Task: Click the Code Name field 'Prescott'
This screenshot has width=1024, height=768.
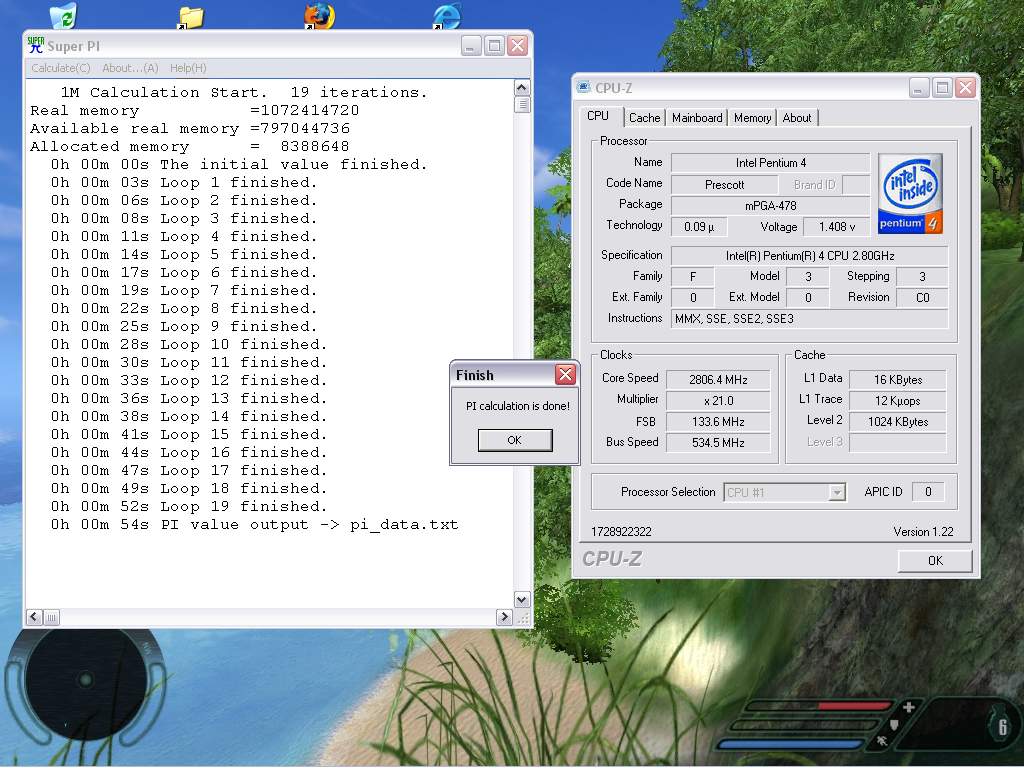Action: tap(724, 185)
